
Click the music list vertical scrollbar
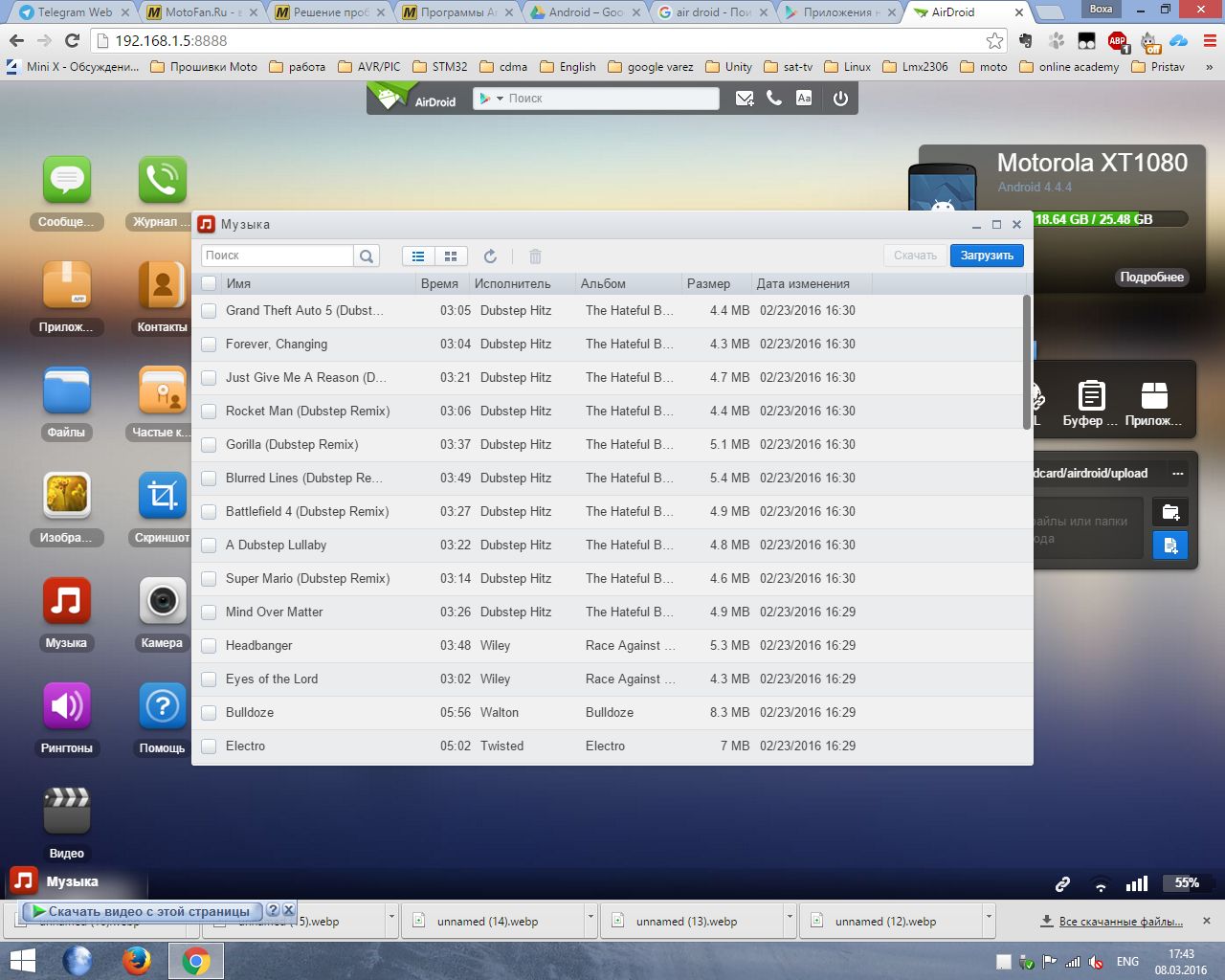coord(1027,362)
